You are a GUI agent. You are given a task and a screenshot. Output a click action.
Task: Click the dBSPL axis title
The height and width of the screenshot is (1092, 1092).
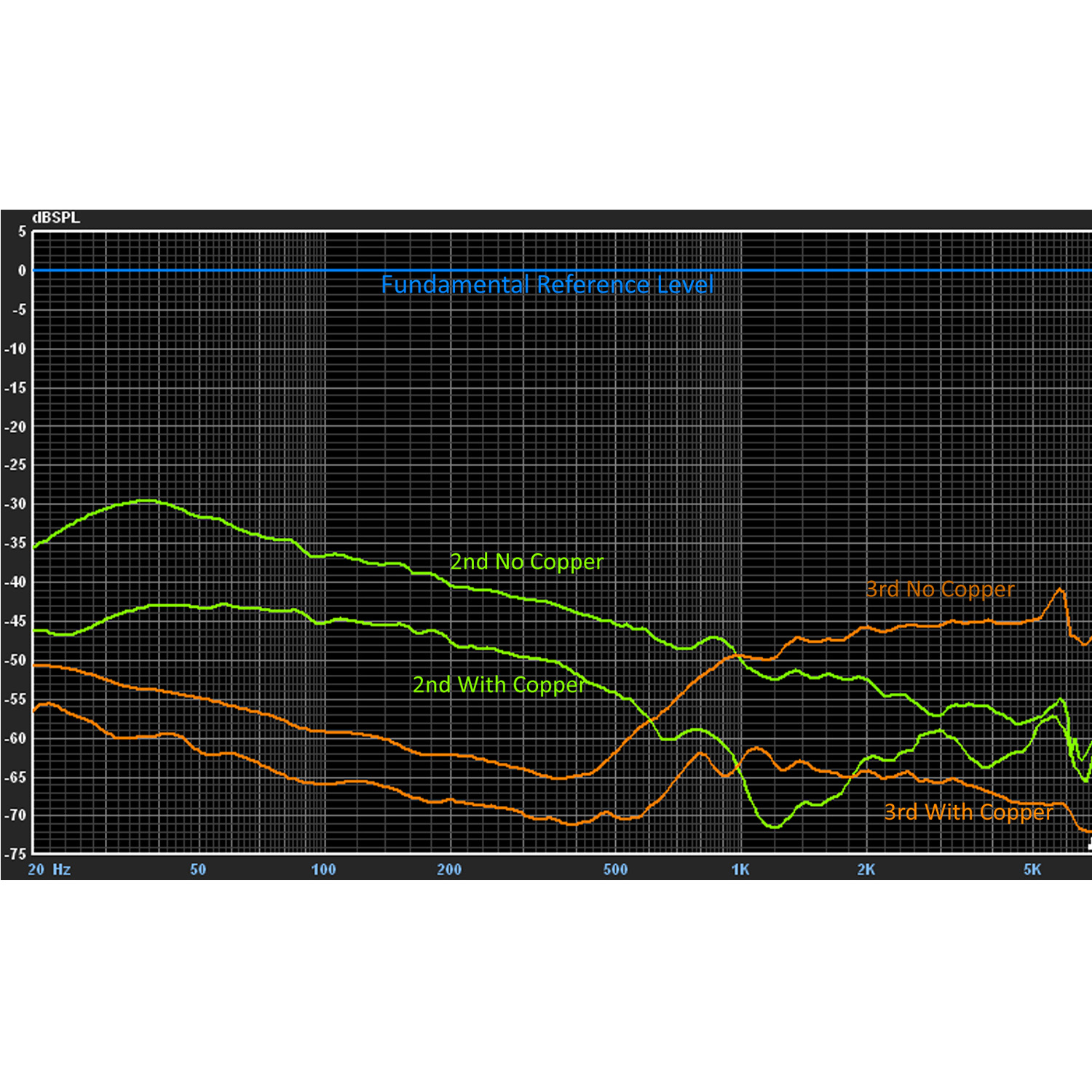coord(56,218)
